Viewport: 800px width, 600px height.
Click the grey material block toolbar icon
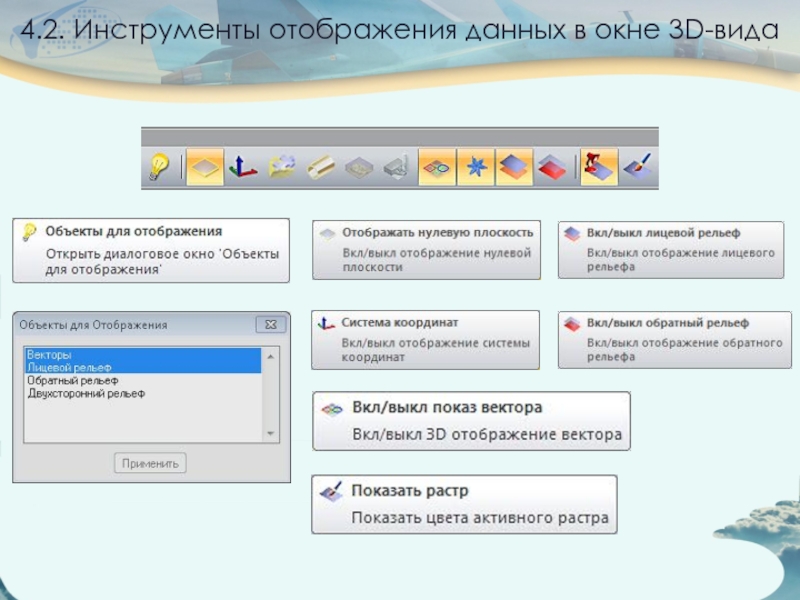coord(359,167)
